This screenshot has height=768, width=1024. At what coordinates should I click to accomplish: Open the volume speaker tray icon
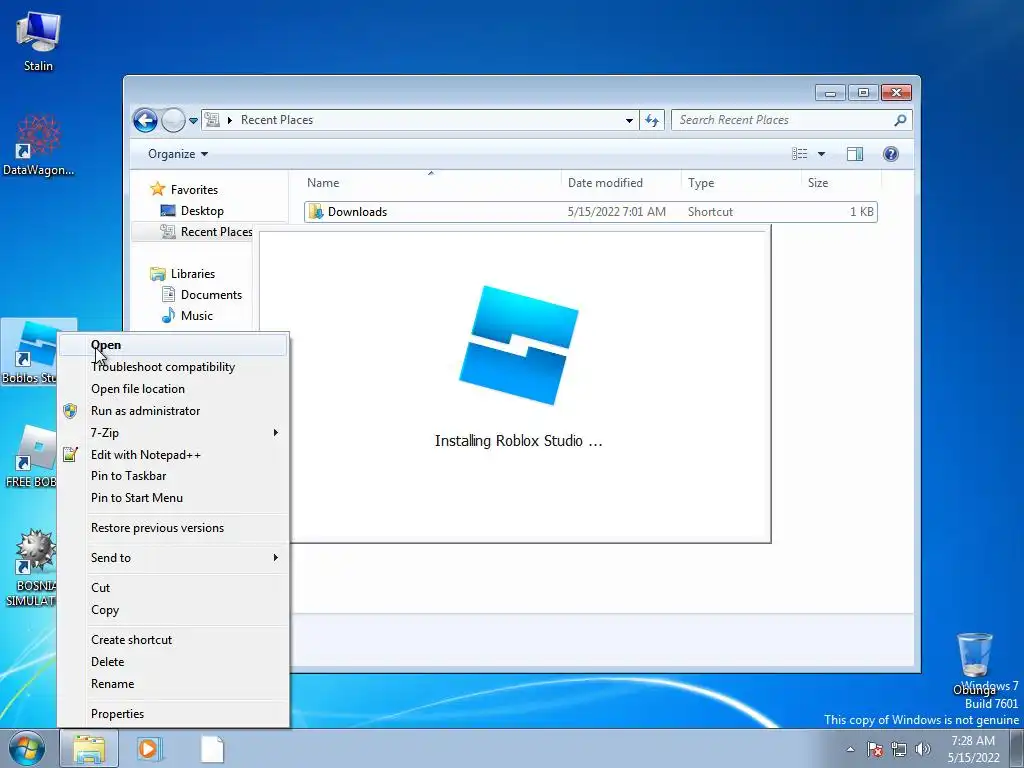(923, 749)
